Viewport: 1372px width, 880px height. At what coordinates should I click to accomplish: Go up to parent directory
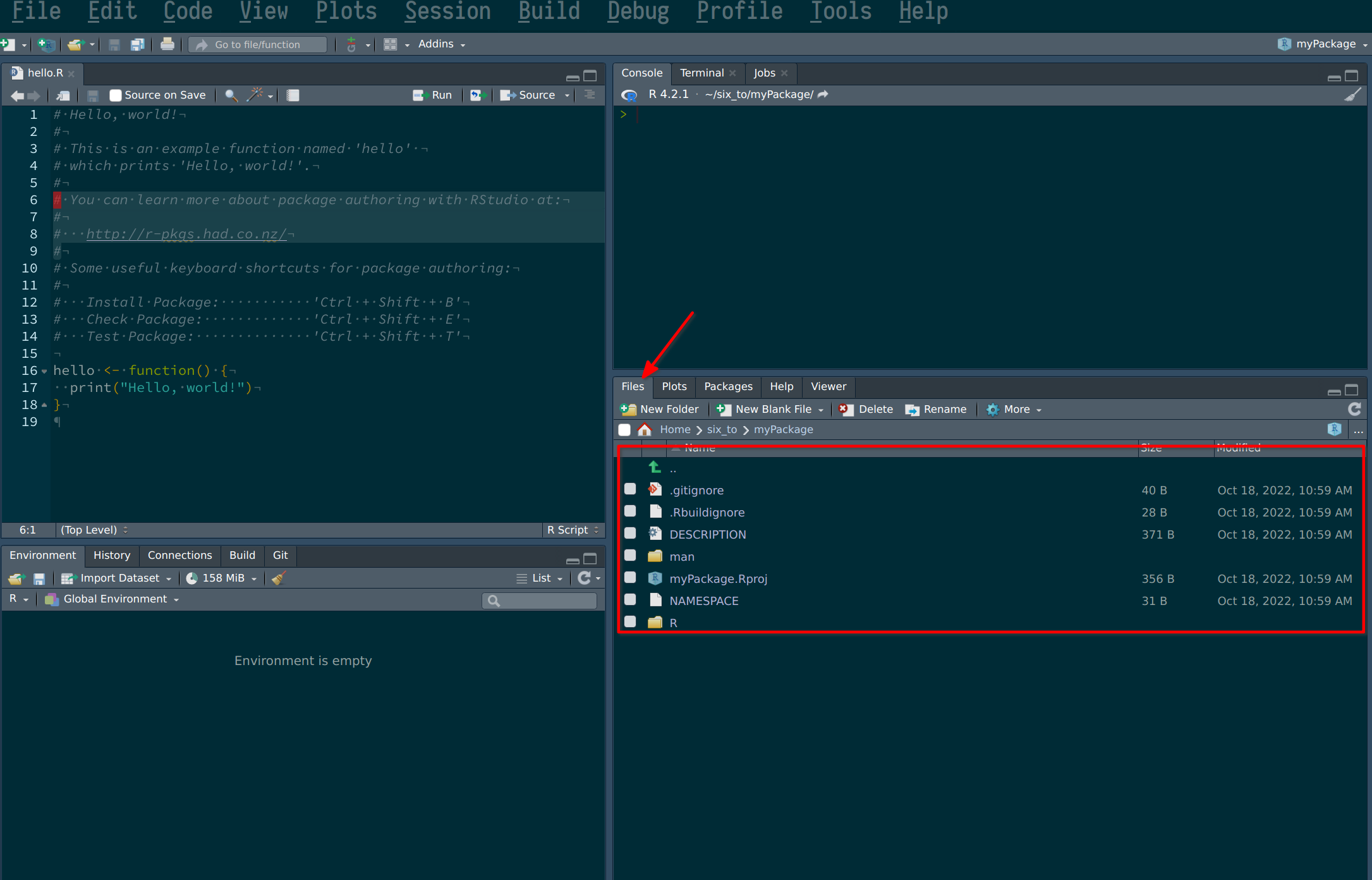click(x=655, y=468)
